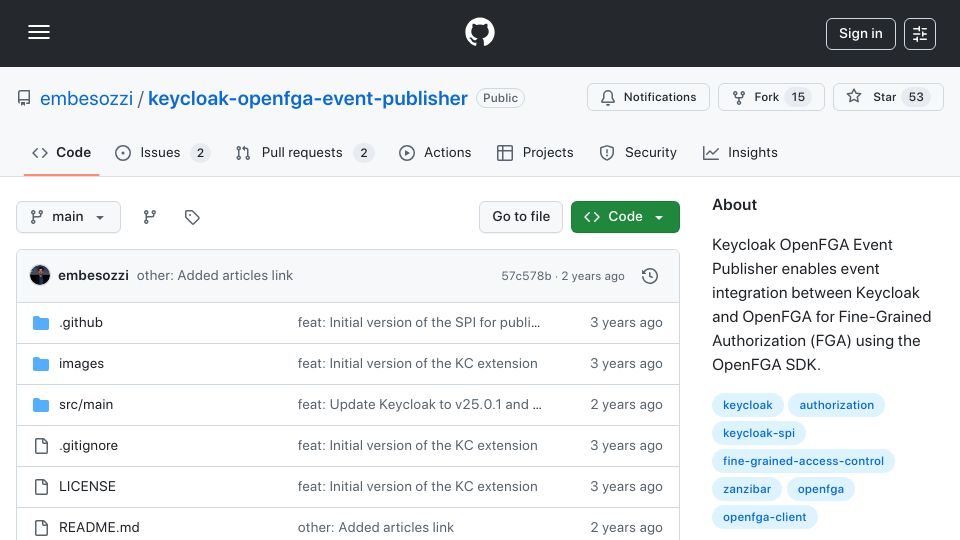Viewport: 960px width, 540px height.
Task: Open the README.md file
Action: [x=99, y=527]
